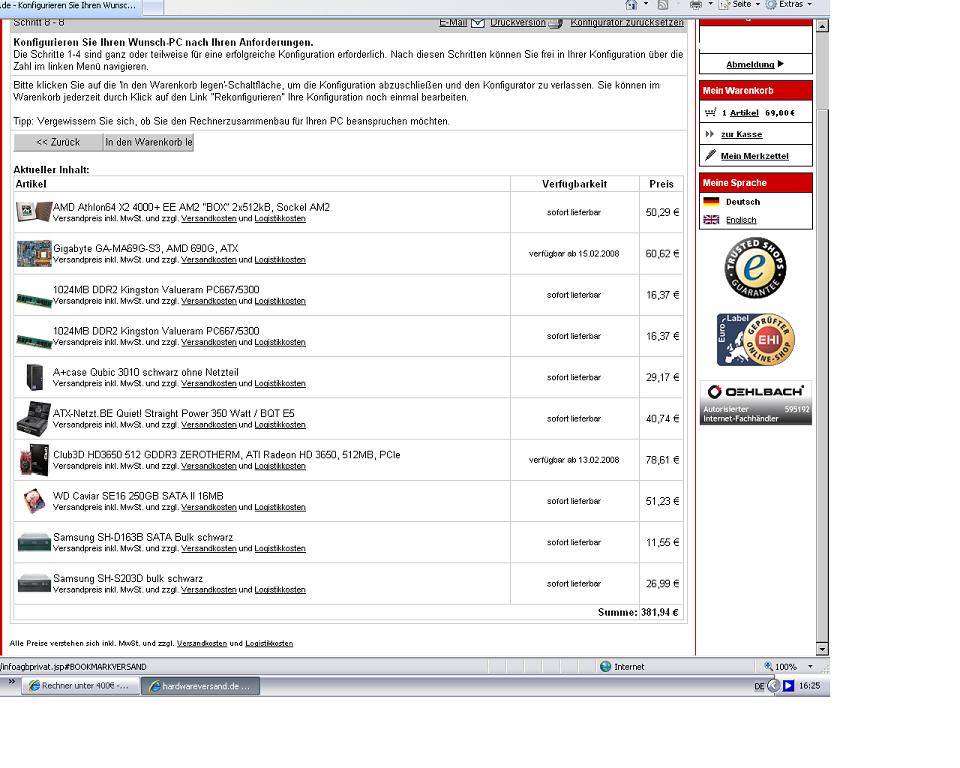This screenshot has height=768, width=960.
Task: Select the 'Konfigurieren Sie Ihren Wunsc...' browser tab
Action: pos(69,6)
